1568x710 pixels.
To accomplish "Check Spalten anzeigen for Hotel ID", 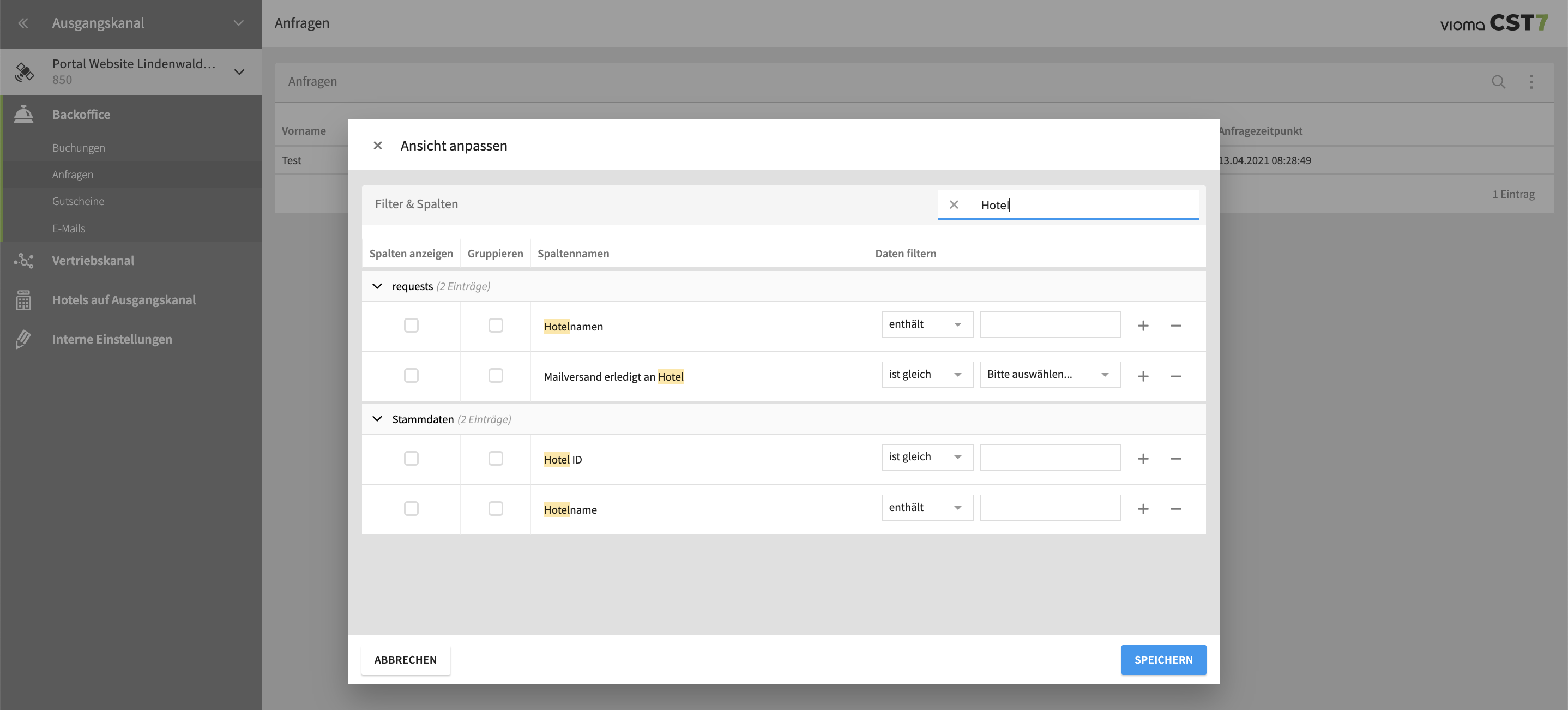I will (411, 459).
